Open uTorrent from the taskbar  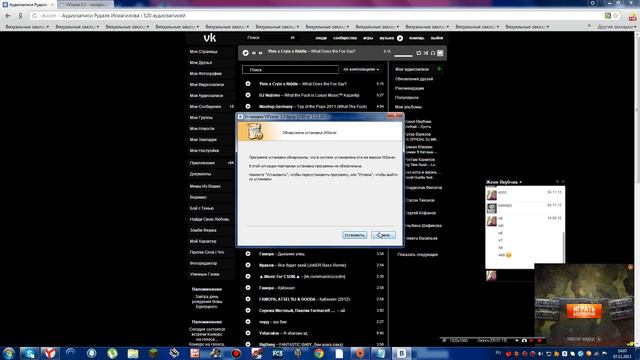(x=112, y=353)
